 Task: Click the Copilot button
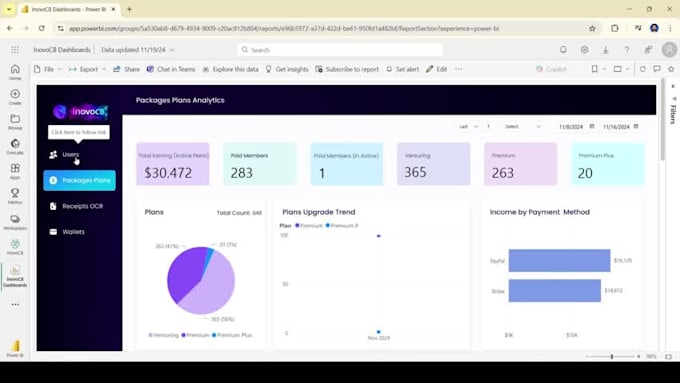pyautogui.click(x=551, y=69)
